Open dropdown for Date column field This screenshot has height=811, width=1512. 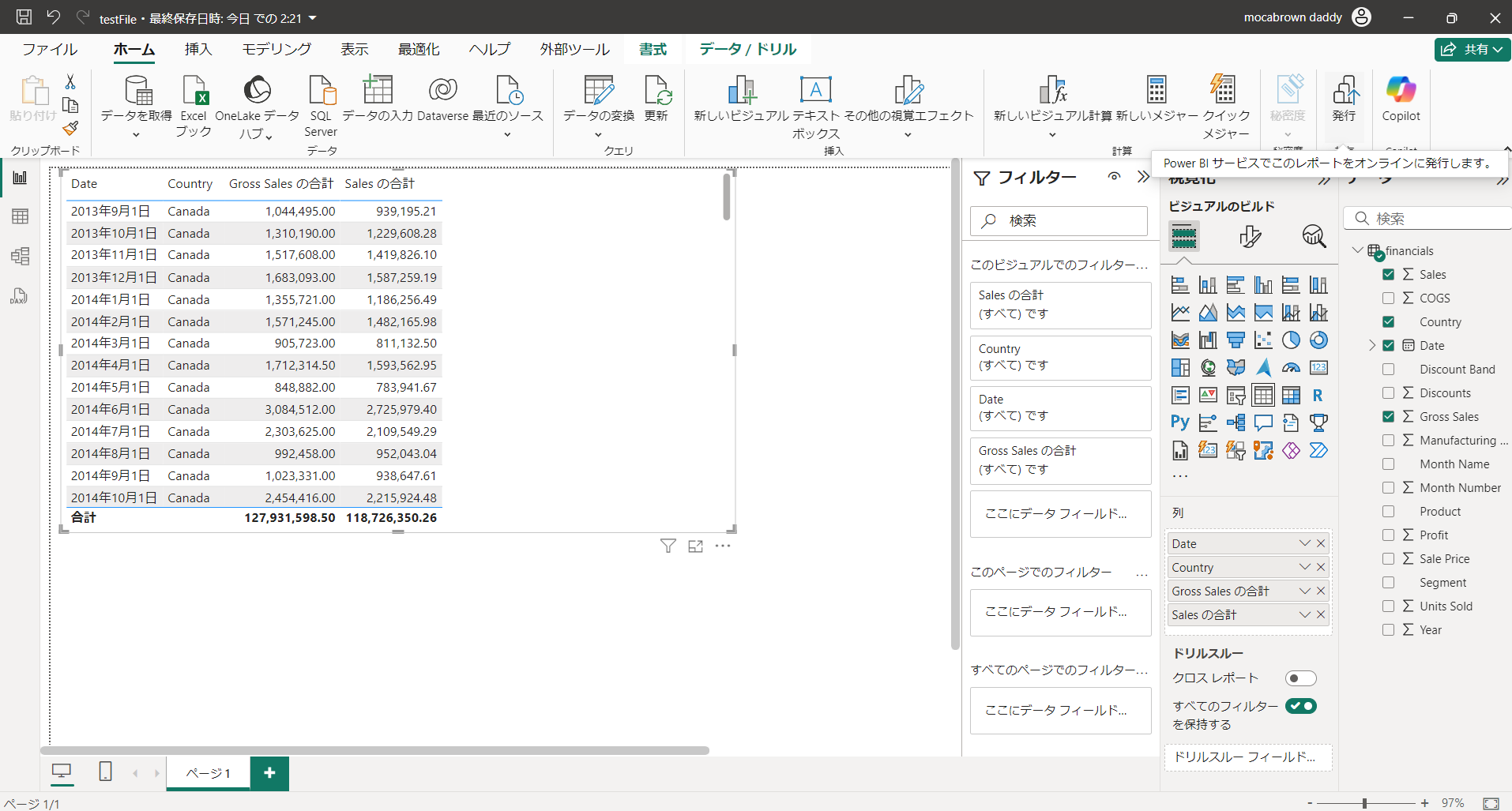tap(1305, 544)
